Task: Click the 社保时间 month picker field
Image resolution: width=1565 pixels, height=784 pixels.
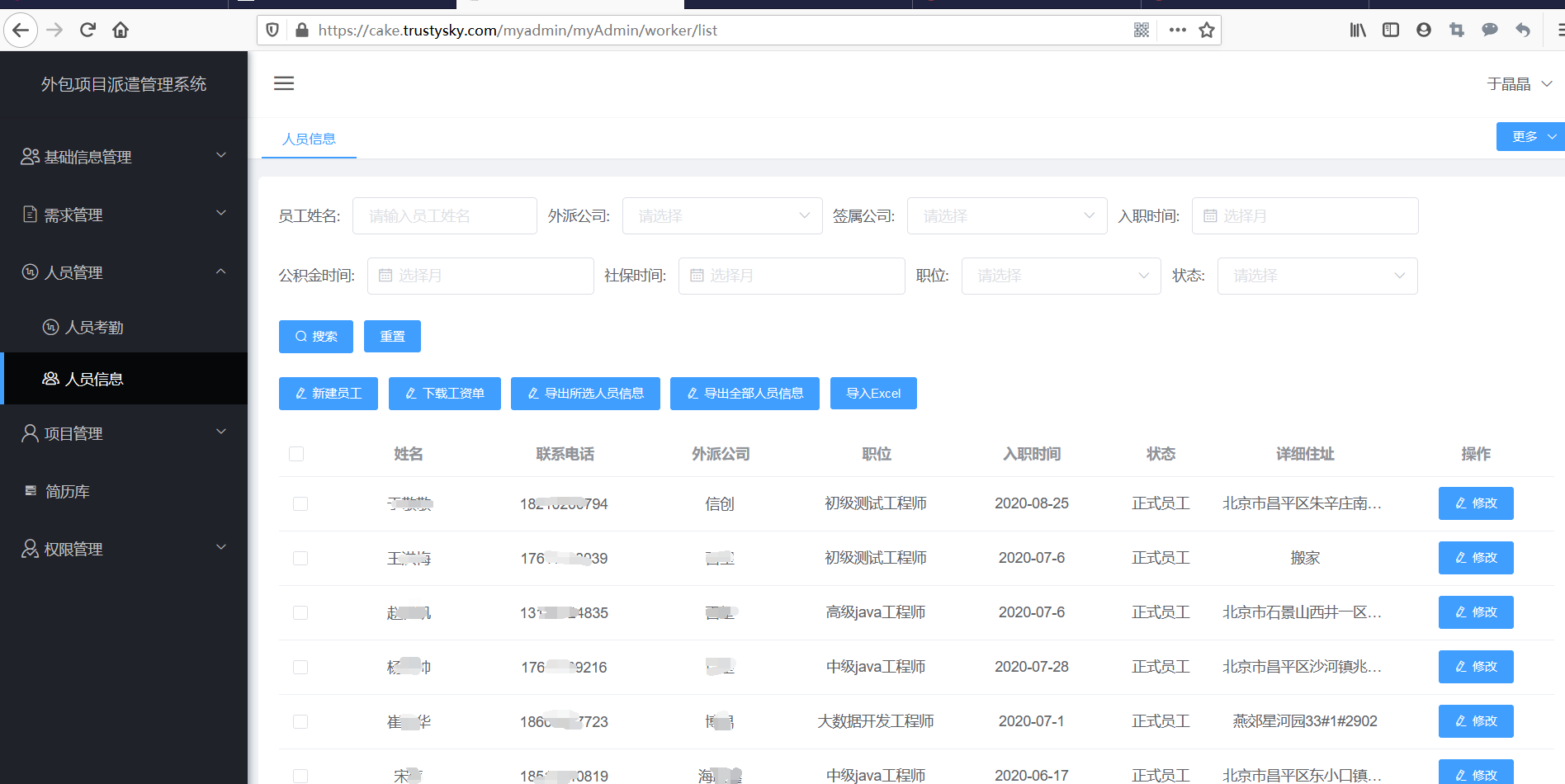Action: pos(792,276)
